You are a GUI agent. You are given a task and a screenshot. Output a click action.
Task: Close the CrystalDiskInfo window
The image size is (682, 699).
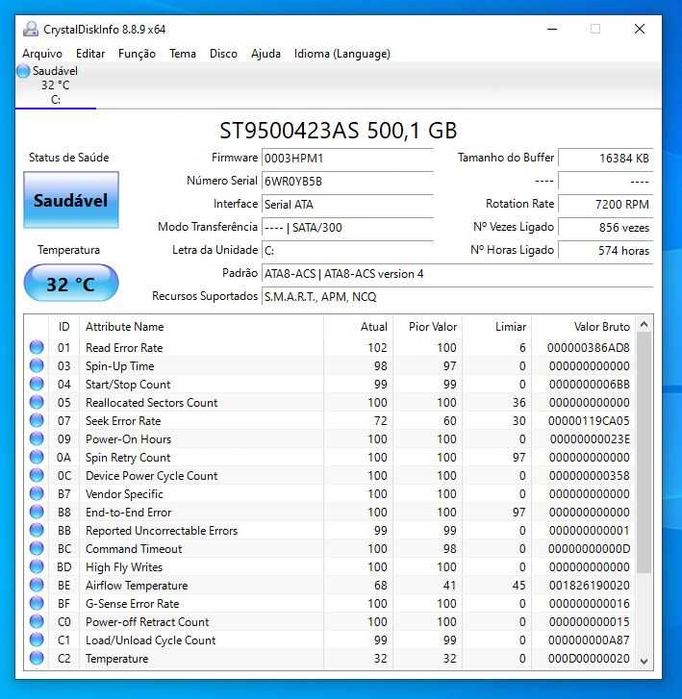[x=639, y=29]
